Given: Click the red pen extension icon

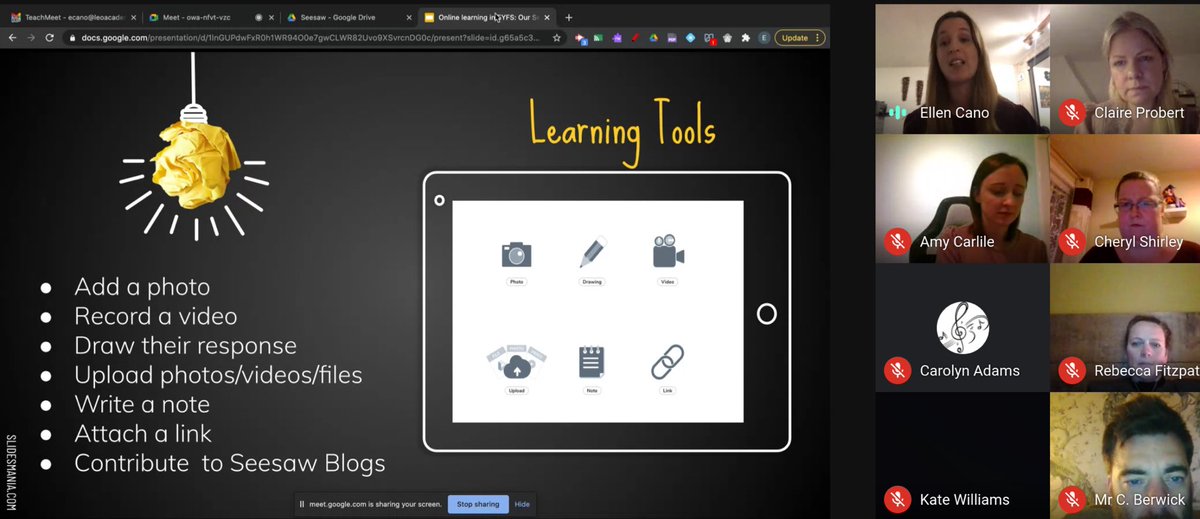Looking at the screenshot, I should click(x=635, y=38).
